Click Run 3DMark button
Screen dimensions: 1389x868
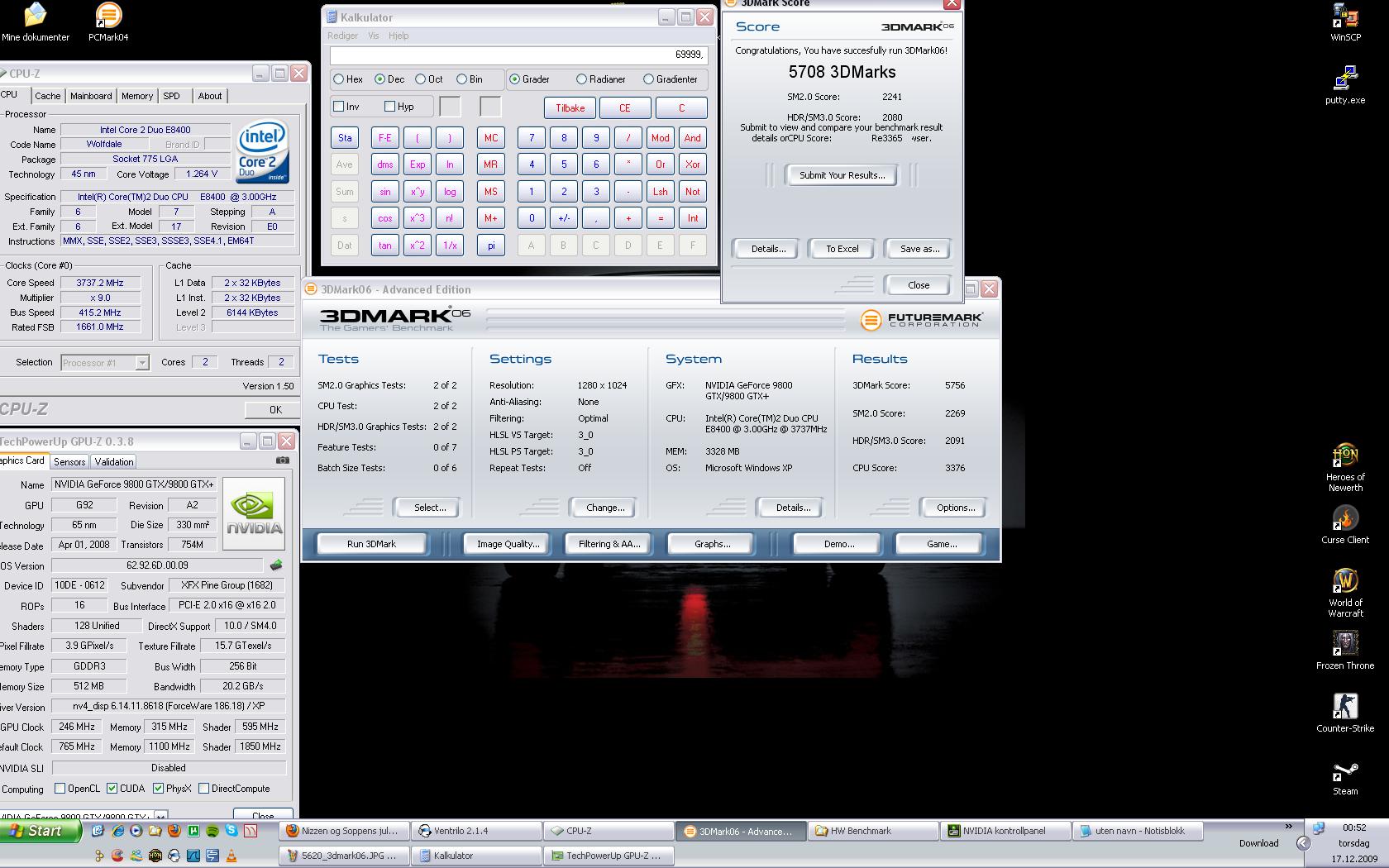click(x=371, y=544)
